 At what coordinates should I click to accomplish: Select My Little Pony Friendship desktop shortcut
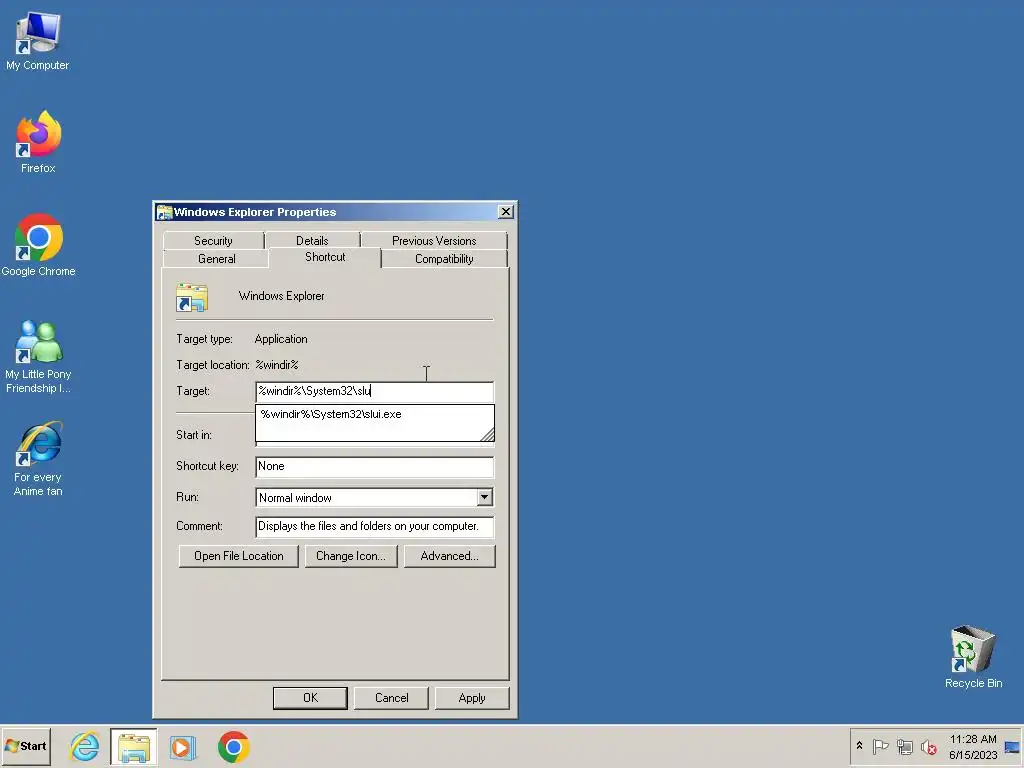coord(38,357)
